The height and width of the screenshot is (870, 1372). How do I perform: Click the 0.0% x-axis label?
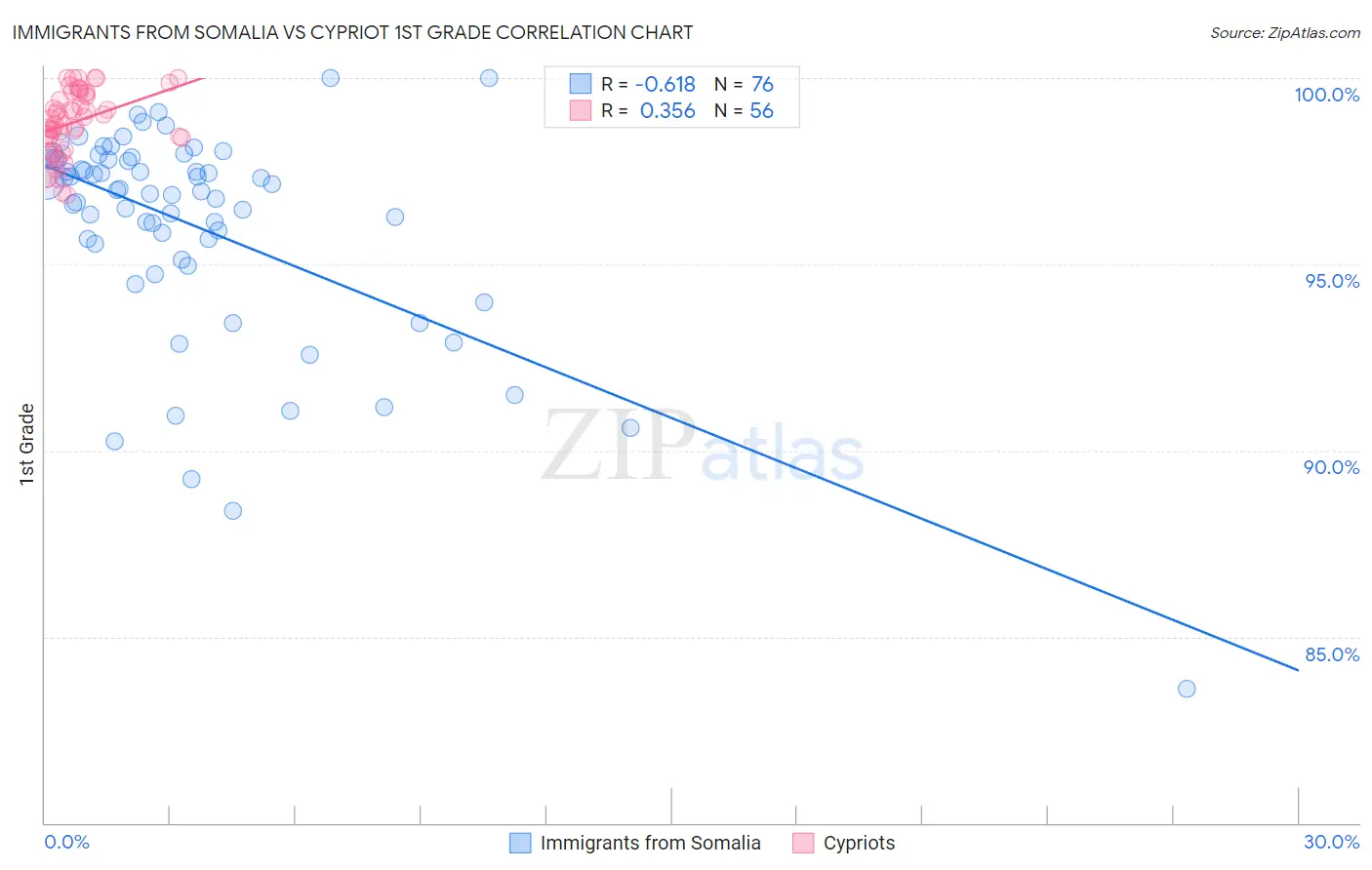point(67,842)
